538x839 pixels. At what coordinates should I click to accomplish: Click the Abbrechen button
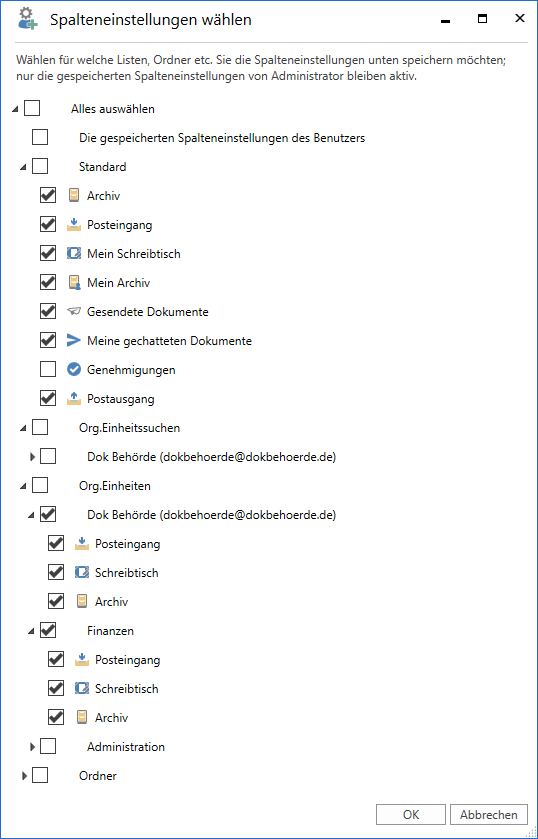489,815
